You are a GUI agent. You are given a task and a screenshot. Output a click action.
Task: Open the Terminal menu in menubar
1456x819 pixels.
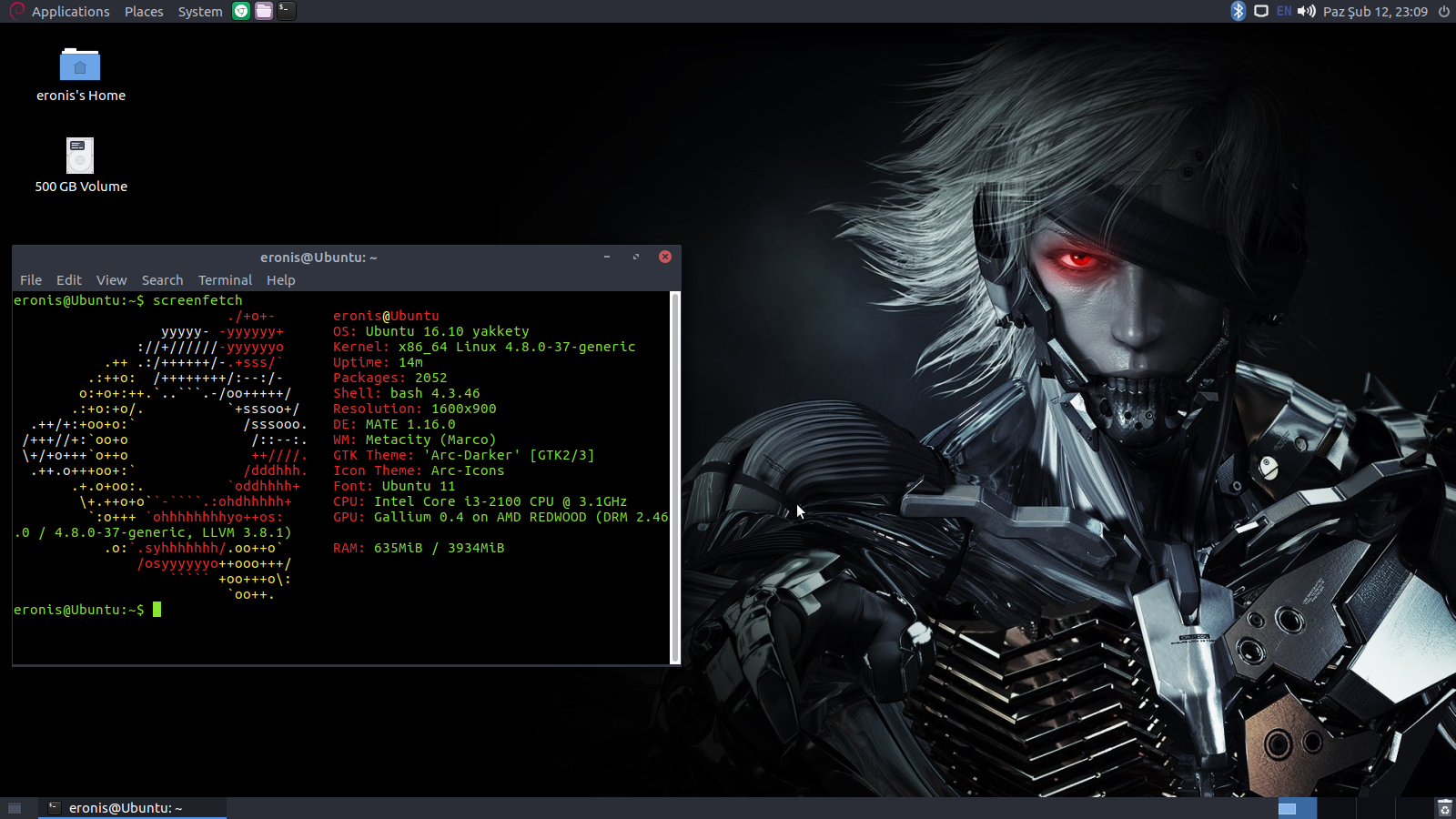225,280
